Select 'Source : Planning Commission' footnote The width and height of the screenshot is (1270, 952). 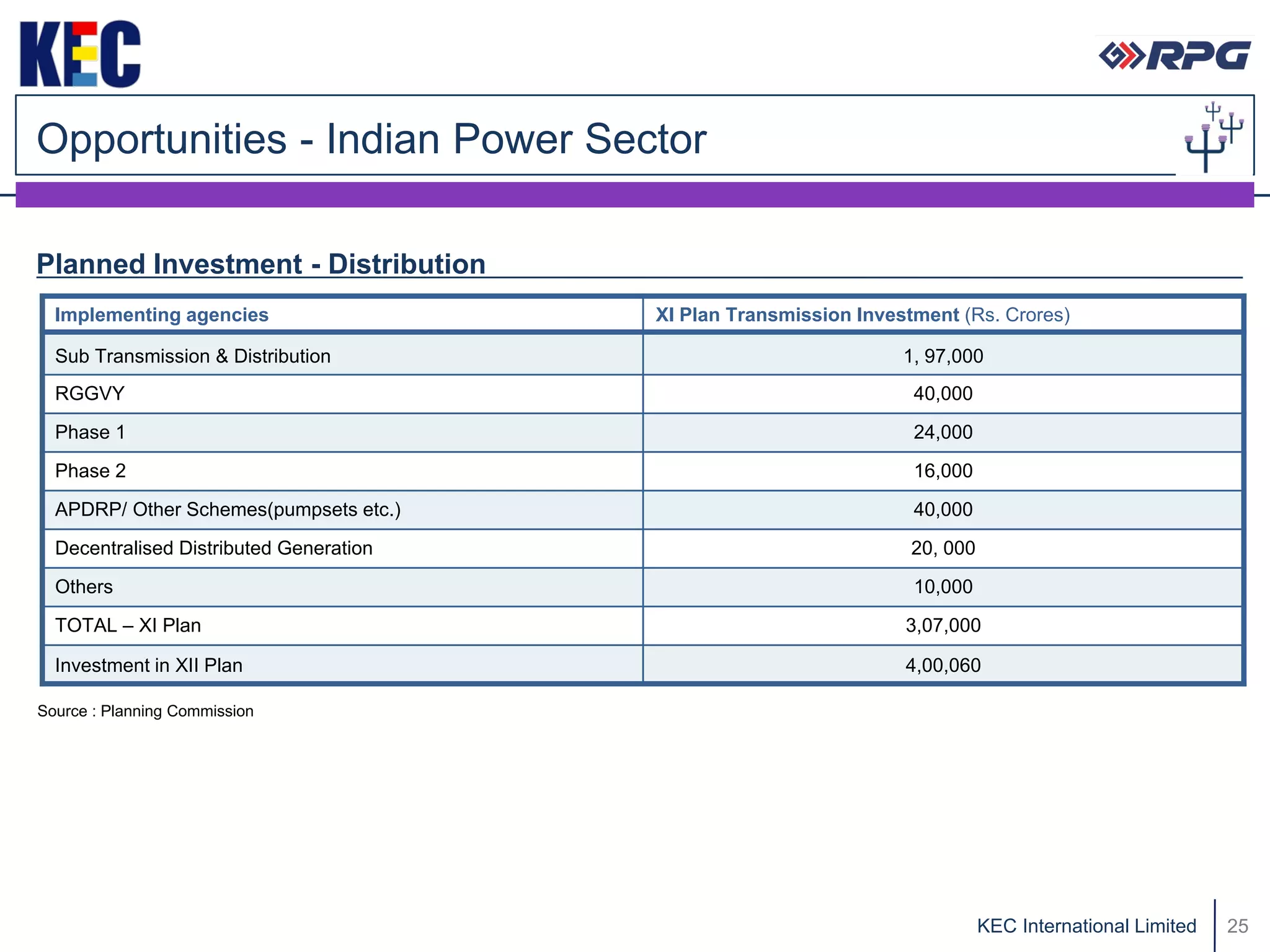click(x=146, y=712)
